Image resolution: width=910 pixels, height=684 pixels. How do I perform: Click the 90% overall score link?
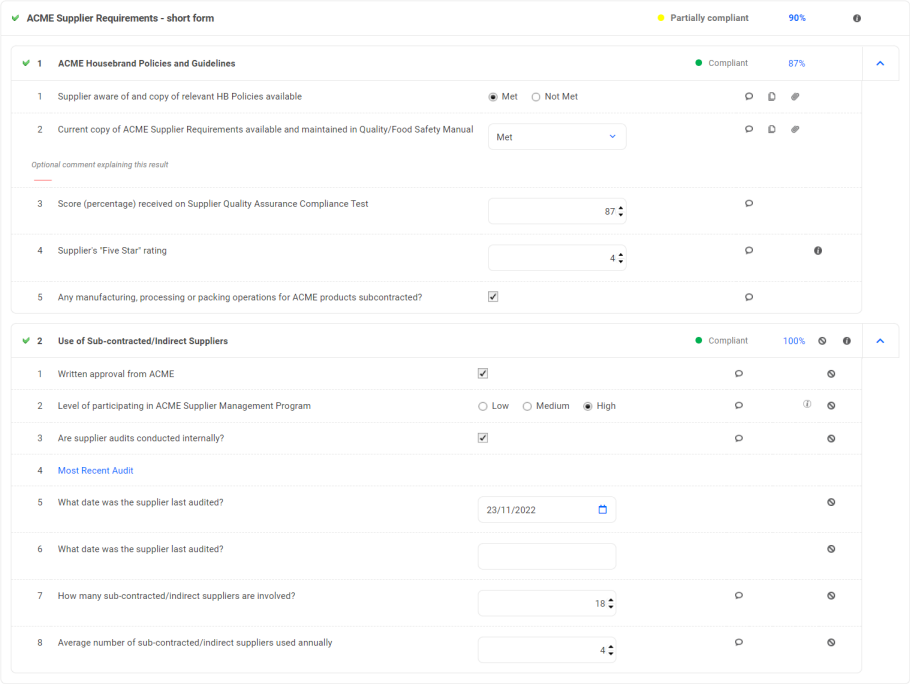[797, 18]
